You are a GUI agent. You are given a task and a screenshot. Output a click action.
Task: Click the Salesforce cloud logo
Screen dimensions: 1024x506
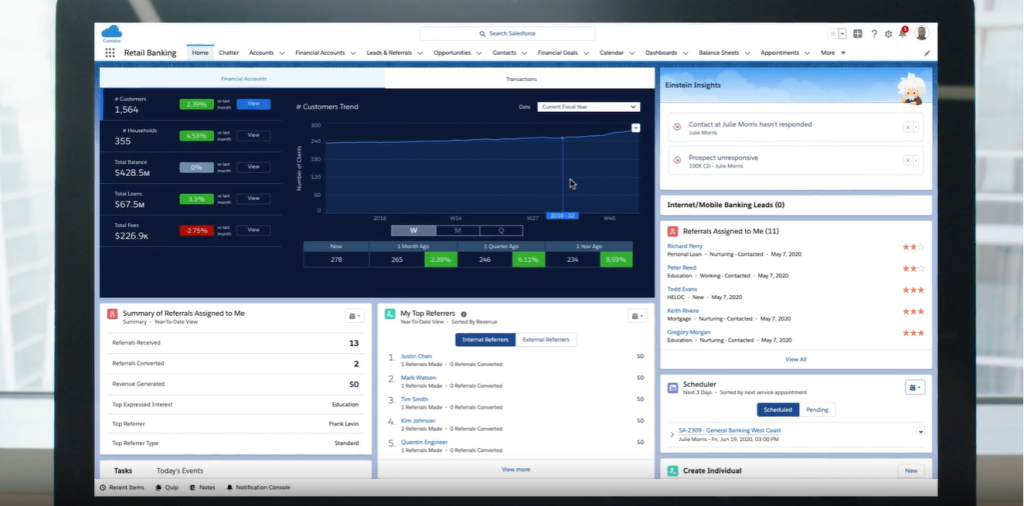[x=112, y=33]
